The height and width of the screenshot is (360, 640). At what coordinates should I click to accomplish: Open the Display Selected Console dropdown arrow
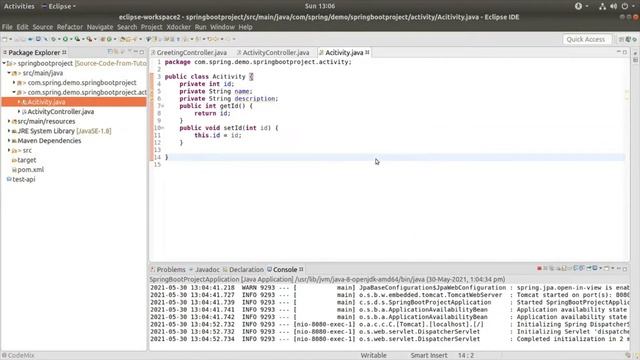pyautogui.click(x=600, y=269)
